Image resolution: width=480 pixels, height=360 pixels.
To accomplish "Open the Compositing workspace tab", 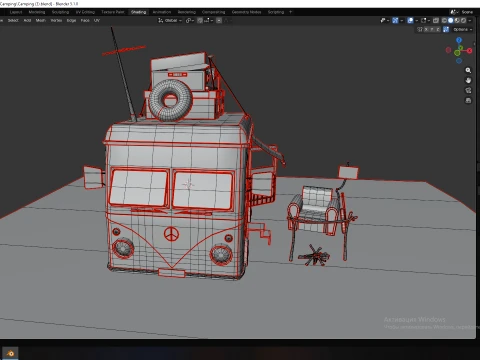I will pos(214,12).
